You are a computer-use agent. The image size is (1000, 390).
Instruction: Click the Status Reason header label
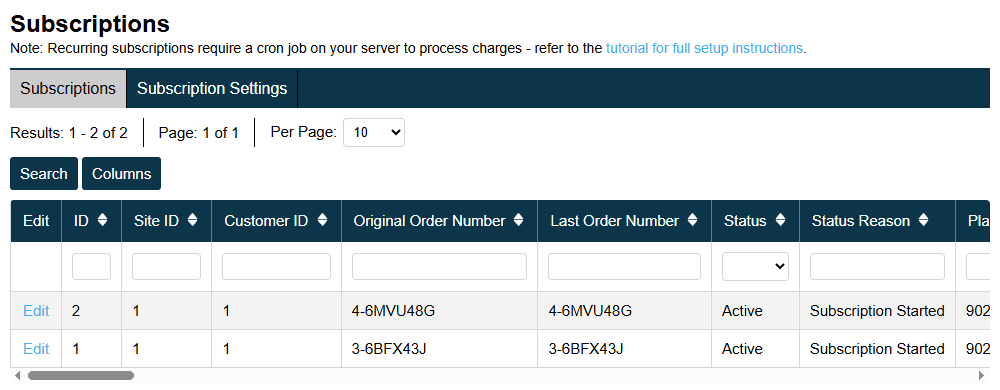pyautogui.click(x=860, y=221)
